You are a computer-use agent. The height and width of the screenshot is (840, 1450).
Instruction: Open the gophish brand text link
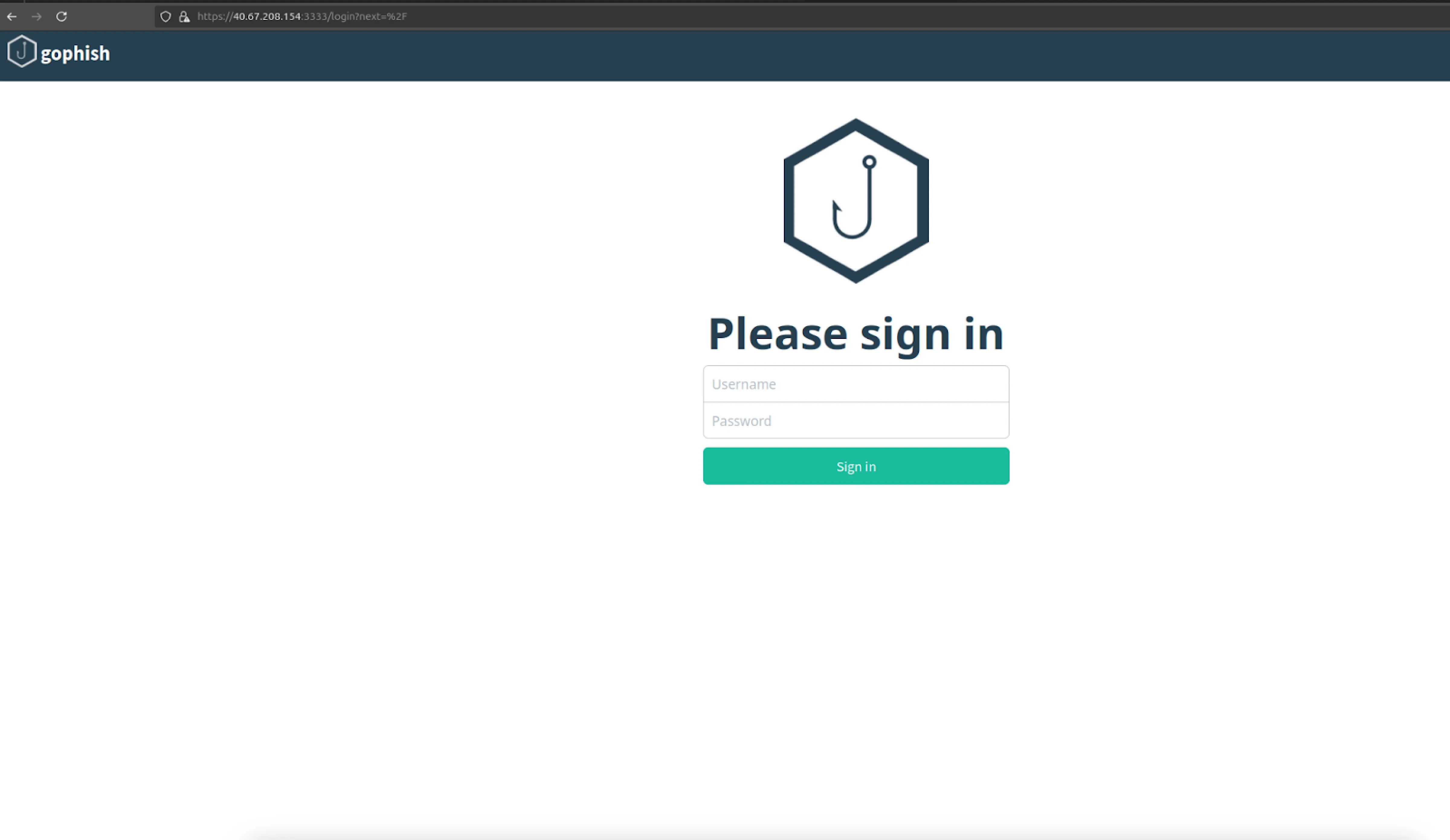76,53
